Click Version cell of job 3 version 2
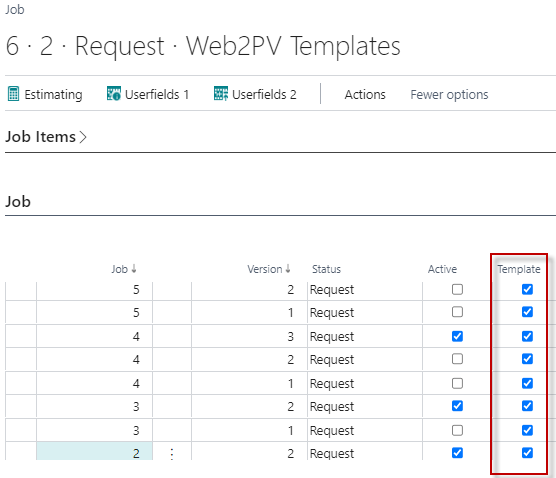 [249, 406]
